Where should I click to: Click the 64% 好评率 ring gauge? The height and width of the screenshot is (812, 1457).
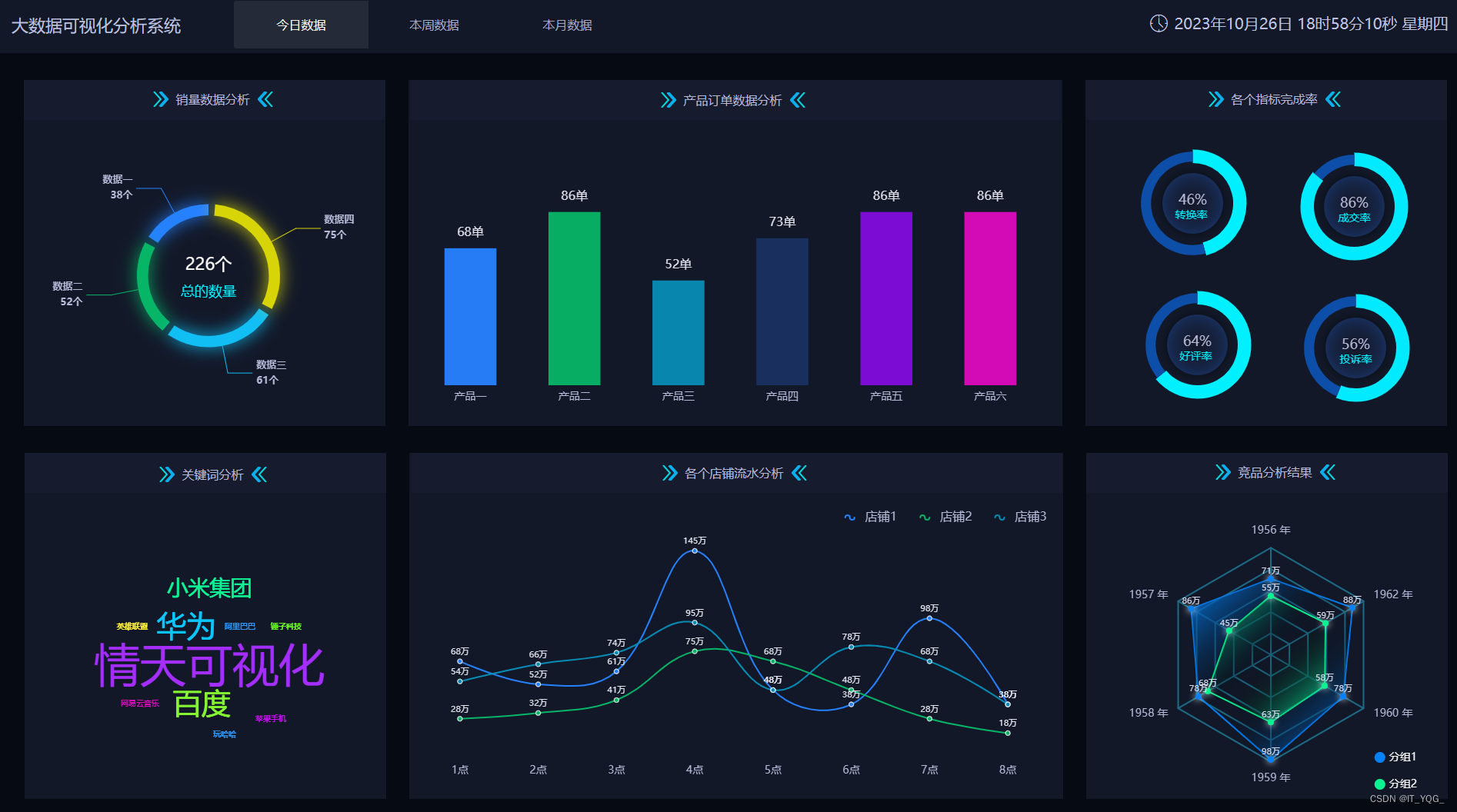coord(1197,344)
